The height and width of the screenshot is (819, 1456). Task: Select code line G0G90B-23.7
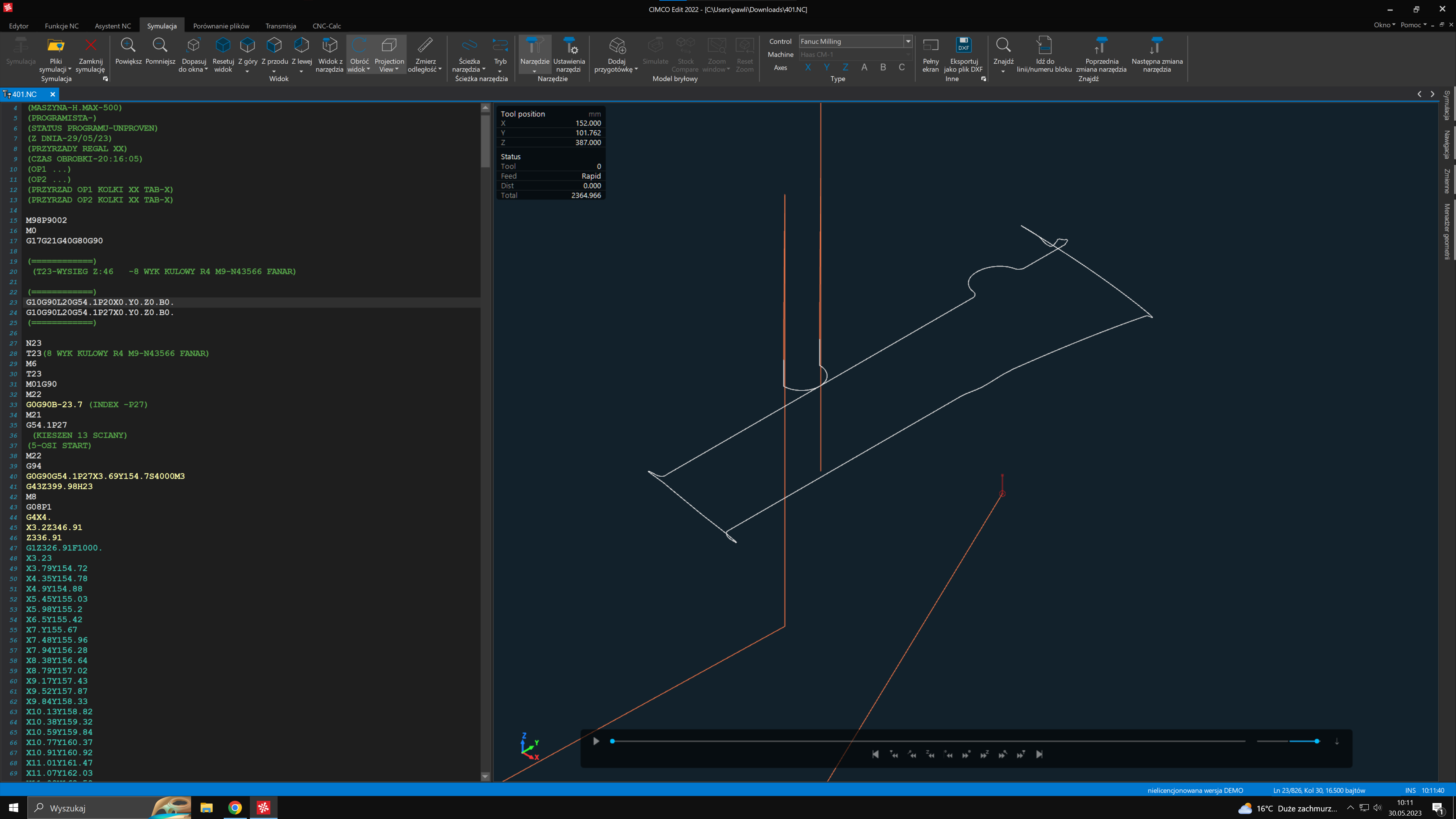pyautogui.click(x=54, y=405)
